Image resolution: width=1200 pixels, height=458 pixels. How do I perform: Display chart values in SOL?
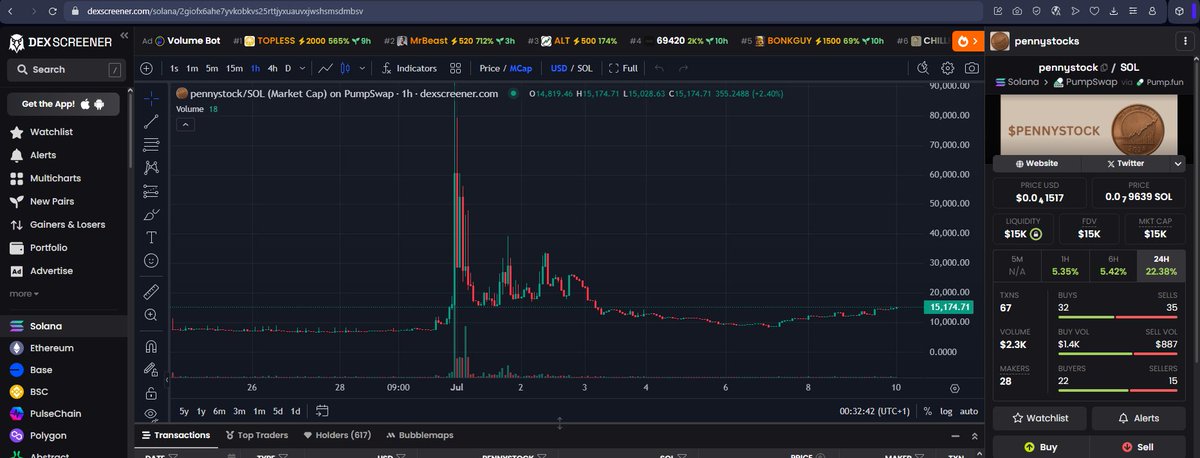pos(585,68)
